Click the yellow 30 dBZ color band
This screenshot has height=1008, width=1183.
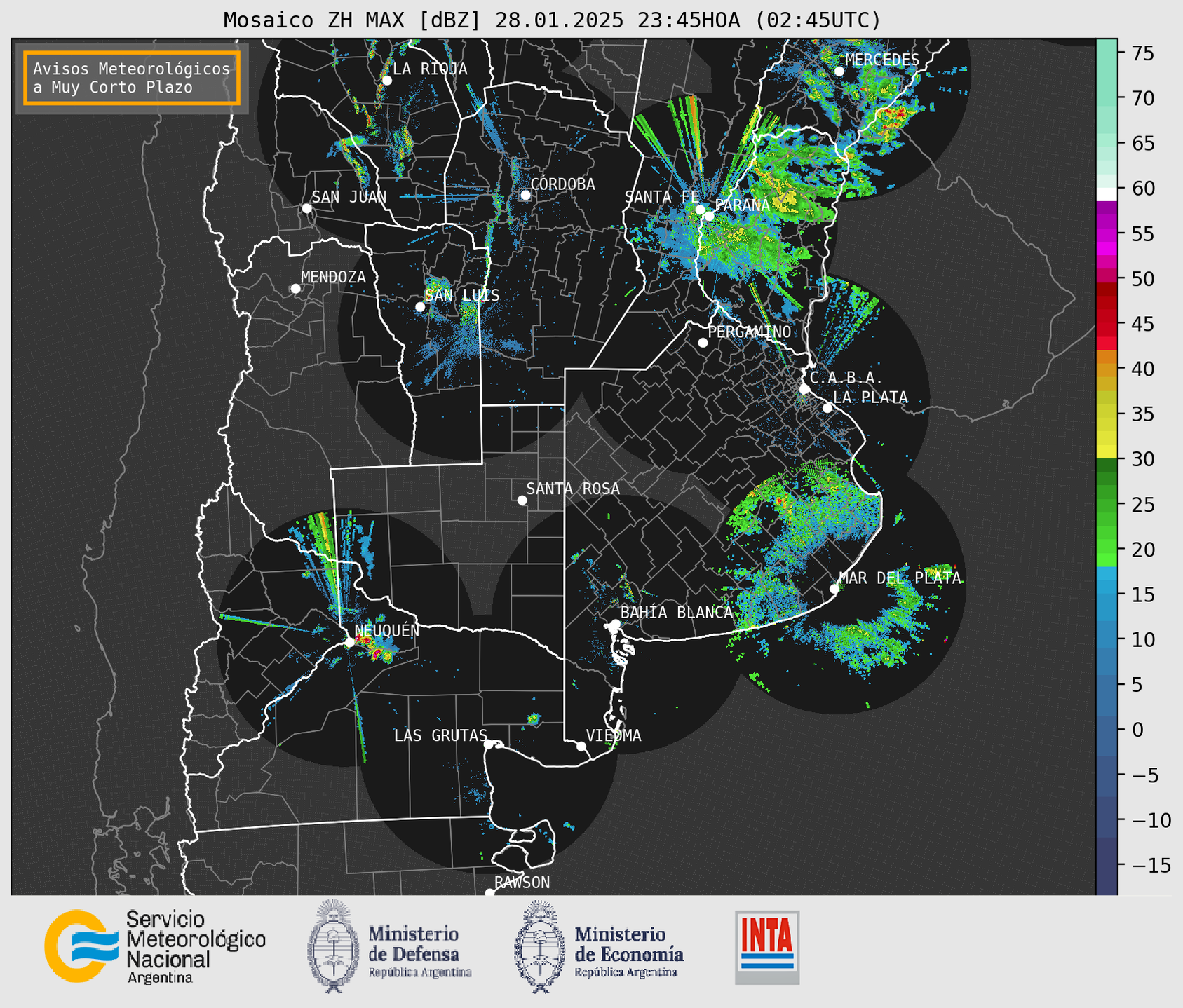pyautogui.click(x=1107, y=452)
